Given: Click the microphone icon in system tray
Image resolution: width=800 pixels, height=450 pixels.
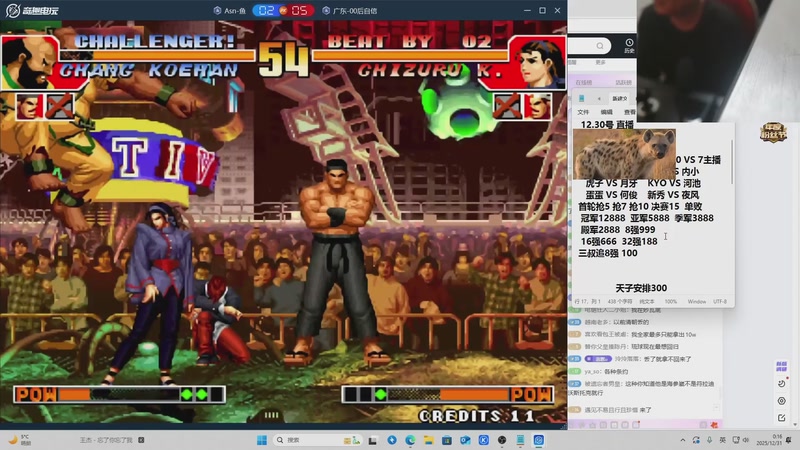Looking at the screenshot, I should (709, 440).
